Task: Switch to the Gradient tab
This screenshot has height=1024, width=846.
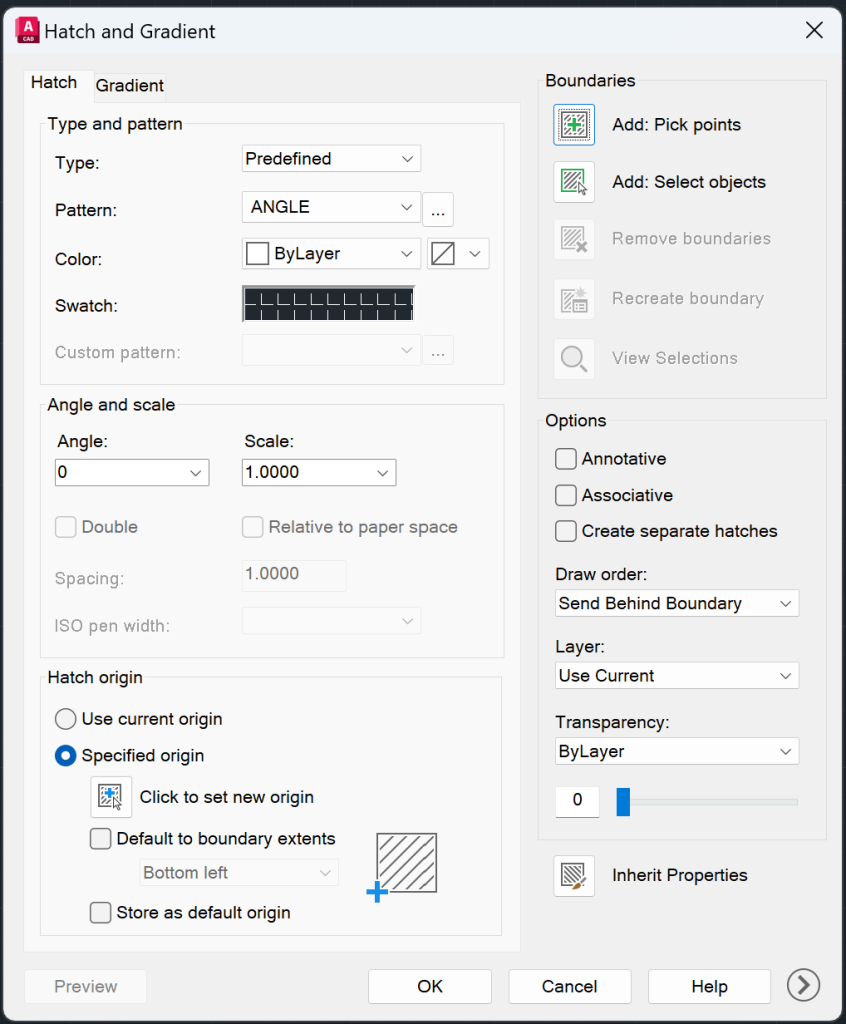Action: click(x=129, y=85)
